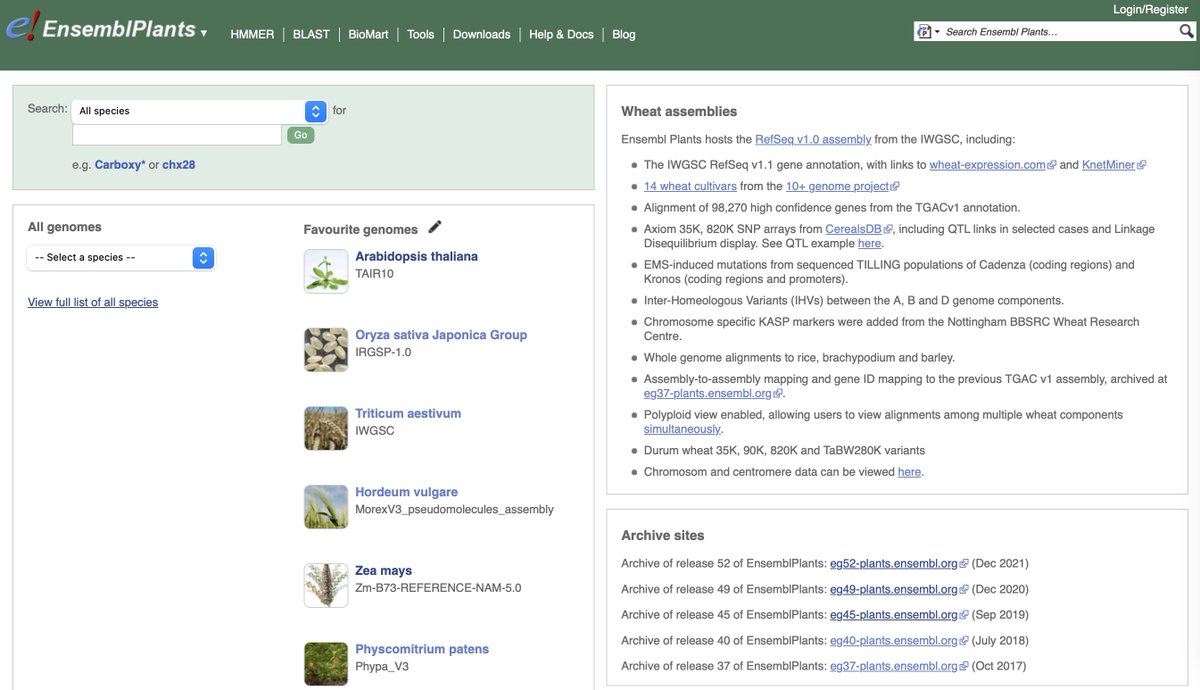Click the Oryza sativa rice grains thumbnail
The width and height of the screenshot is (1200, 690).
point(326,350)
